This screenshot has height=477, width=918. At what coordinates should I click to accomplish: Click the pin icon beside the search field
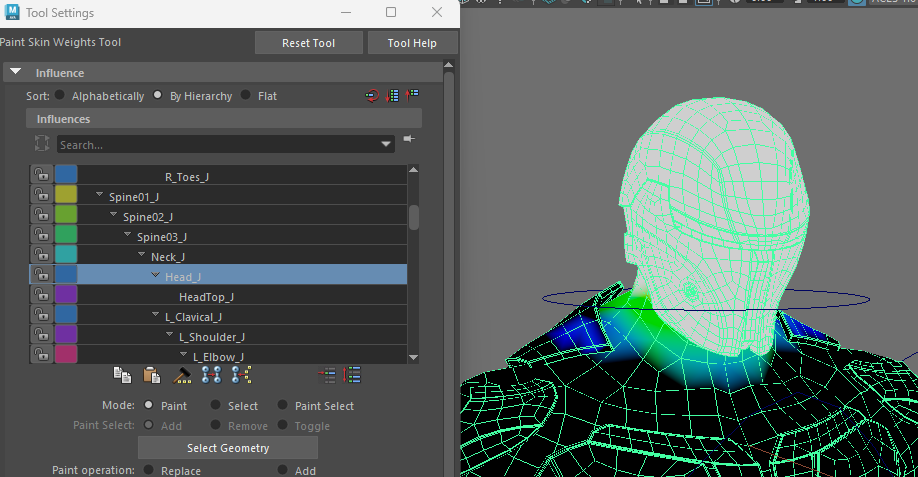[x=408, y=139]
